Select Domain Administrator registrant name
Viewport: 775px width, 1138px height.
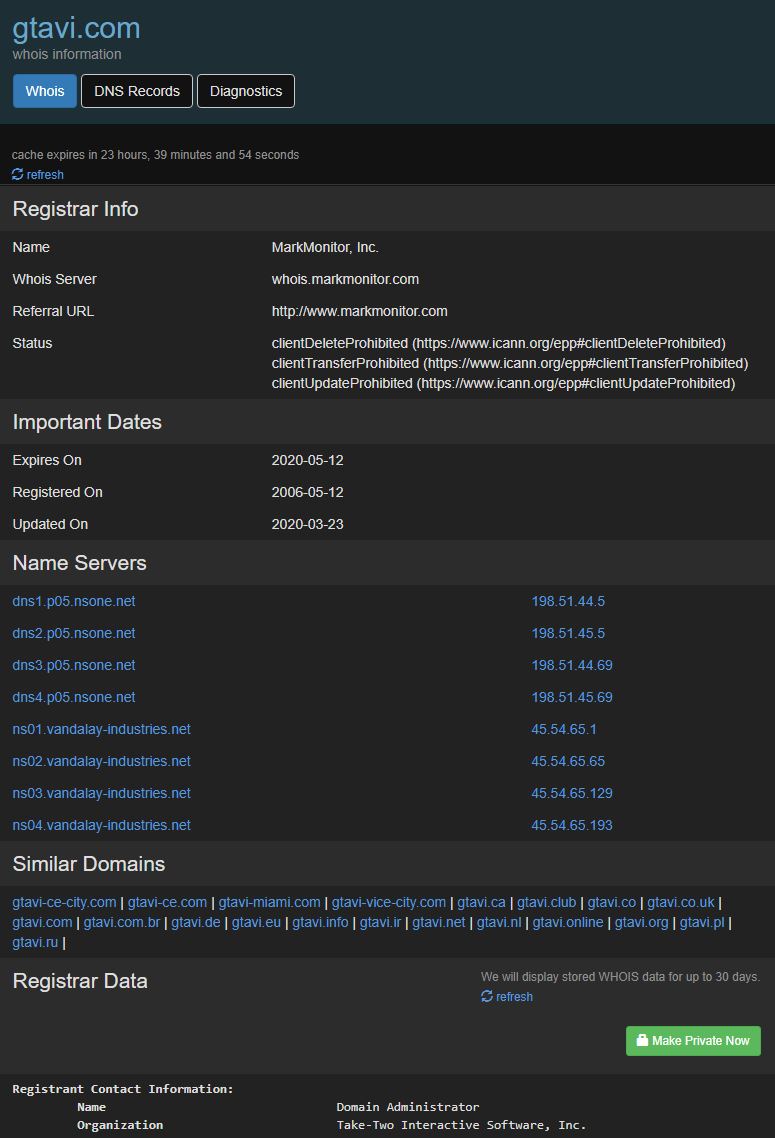[408, 1107]
